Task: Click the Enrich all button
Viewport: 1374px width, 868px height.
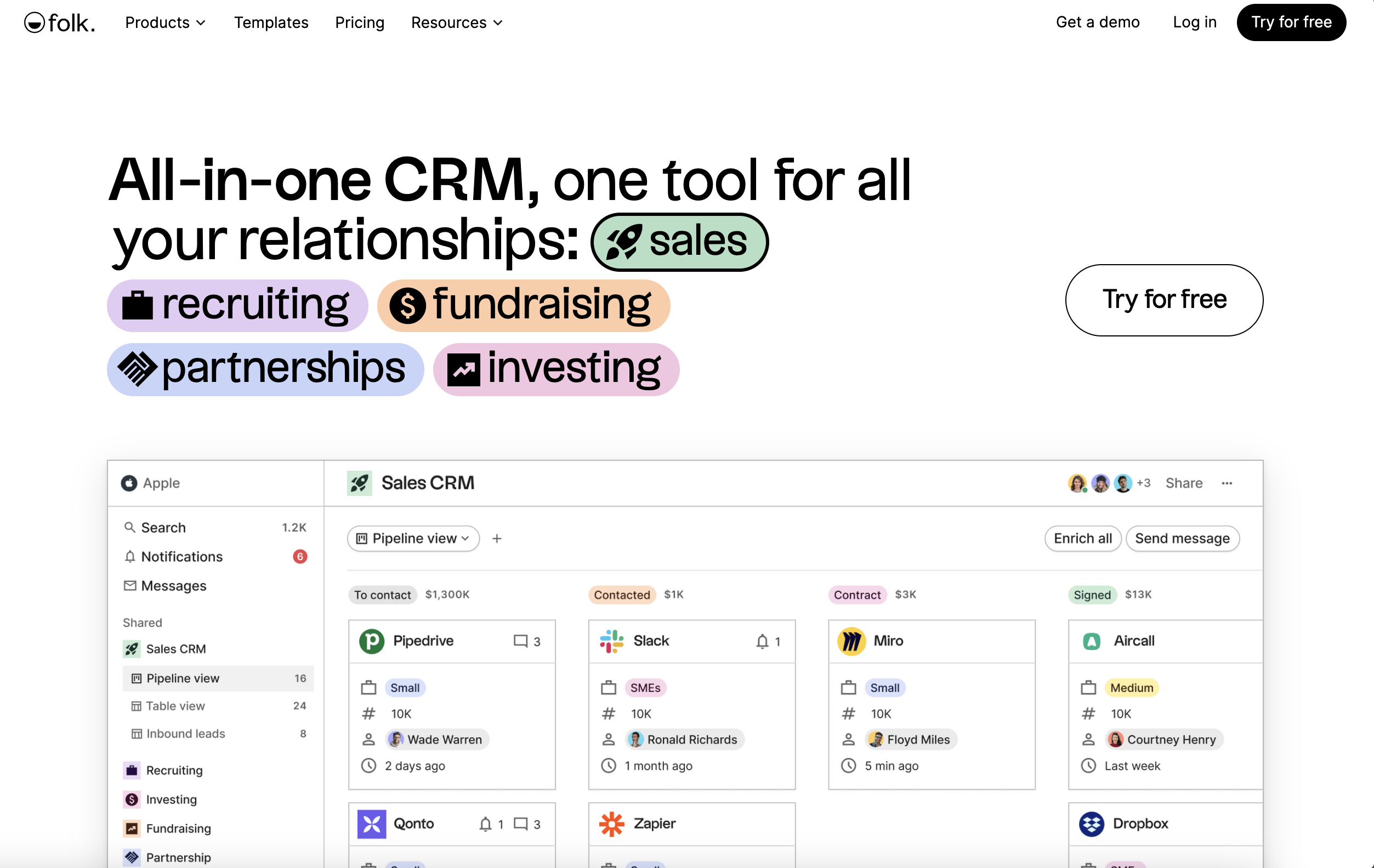Action: click(1082, 538)
